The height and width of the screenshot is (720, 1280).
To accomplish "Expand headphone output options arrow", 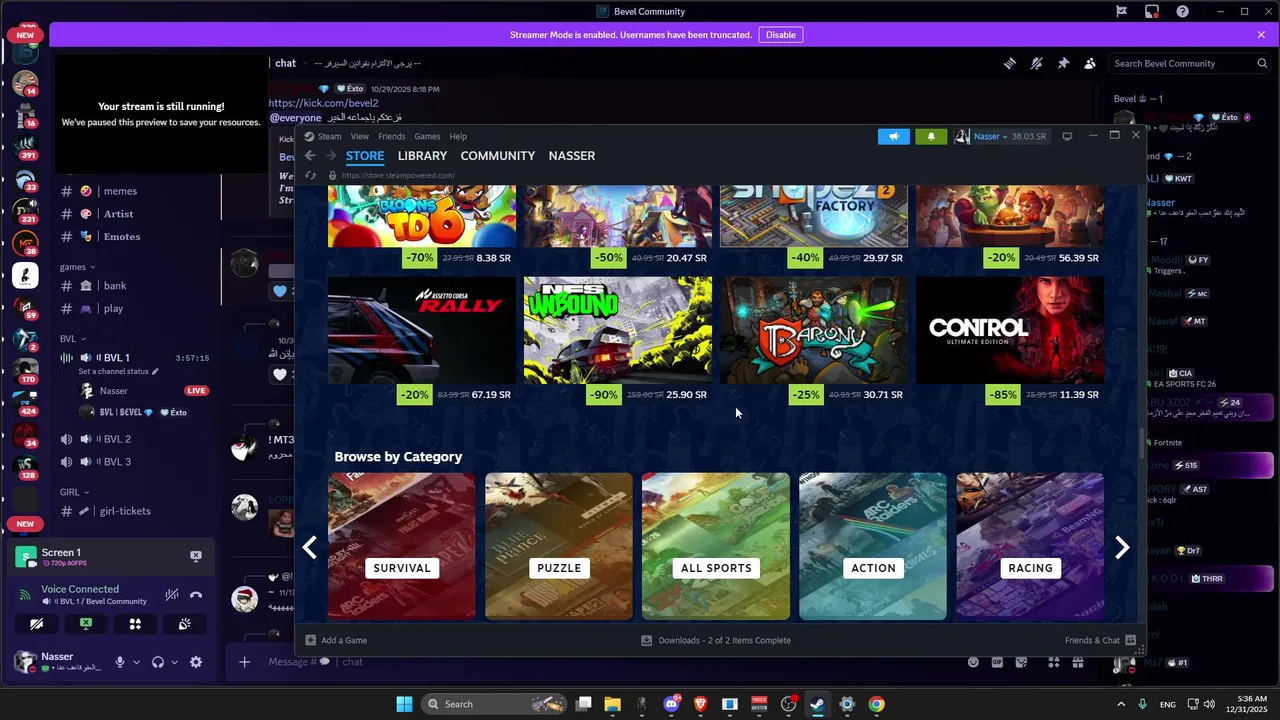I will click(x=174, y=662).
